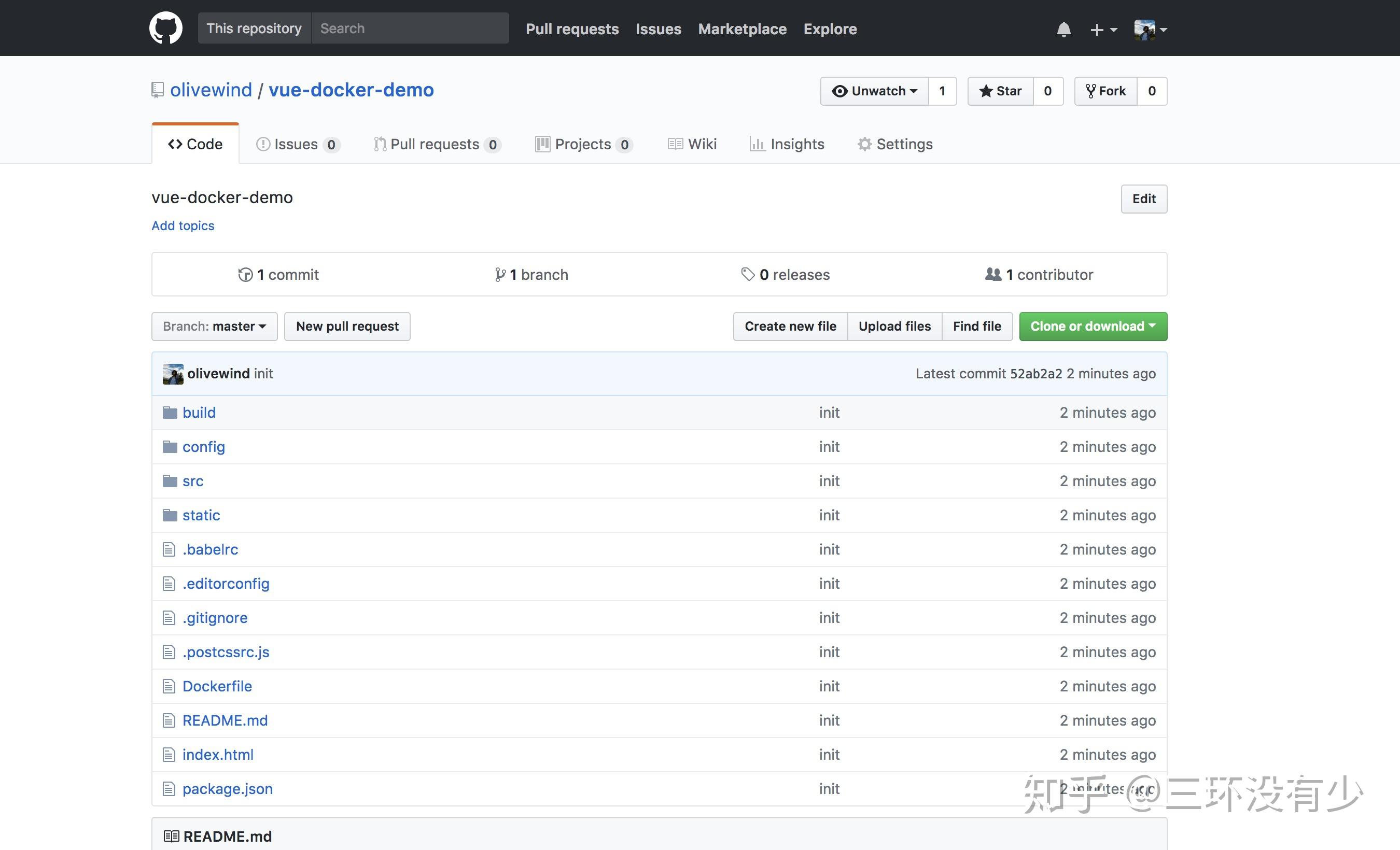Open the notifications bell
The image size is (1400, 850).
click(1063, 29)
